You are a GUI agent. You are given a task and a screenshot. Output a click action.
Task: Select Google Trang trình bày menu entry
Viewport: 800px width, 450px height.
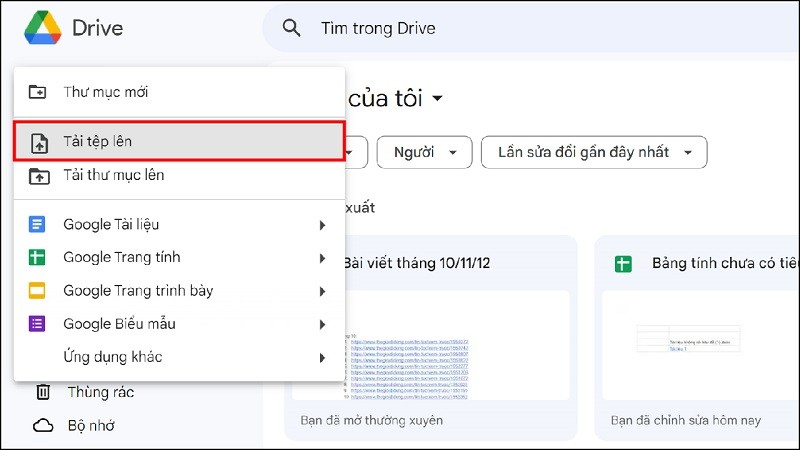click(180, 291)
